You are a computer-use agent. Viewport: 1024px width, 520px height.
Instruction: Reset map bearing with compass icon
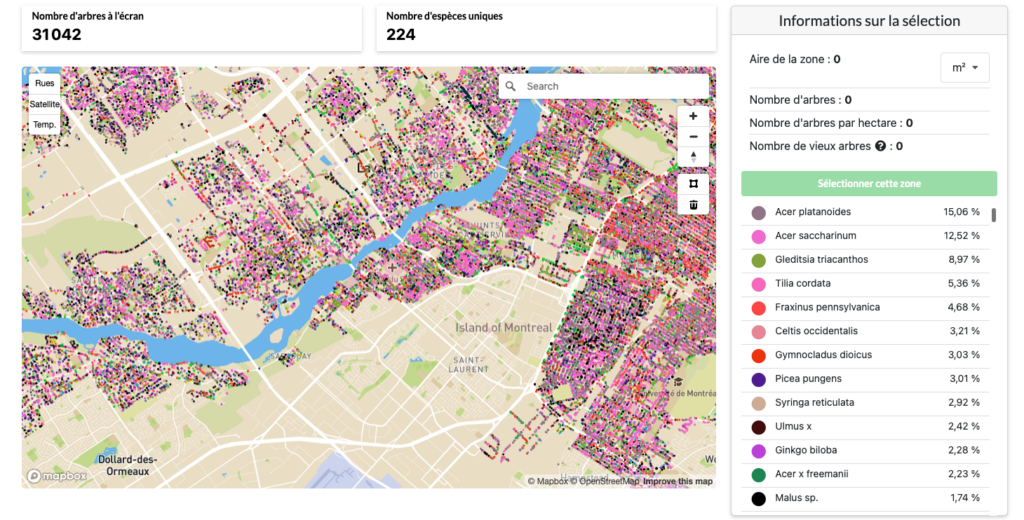[x=693, y=158]
